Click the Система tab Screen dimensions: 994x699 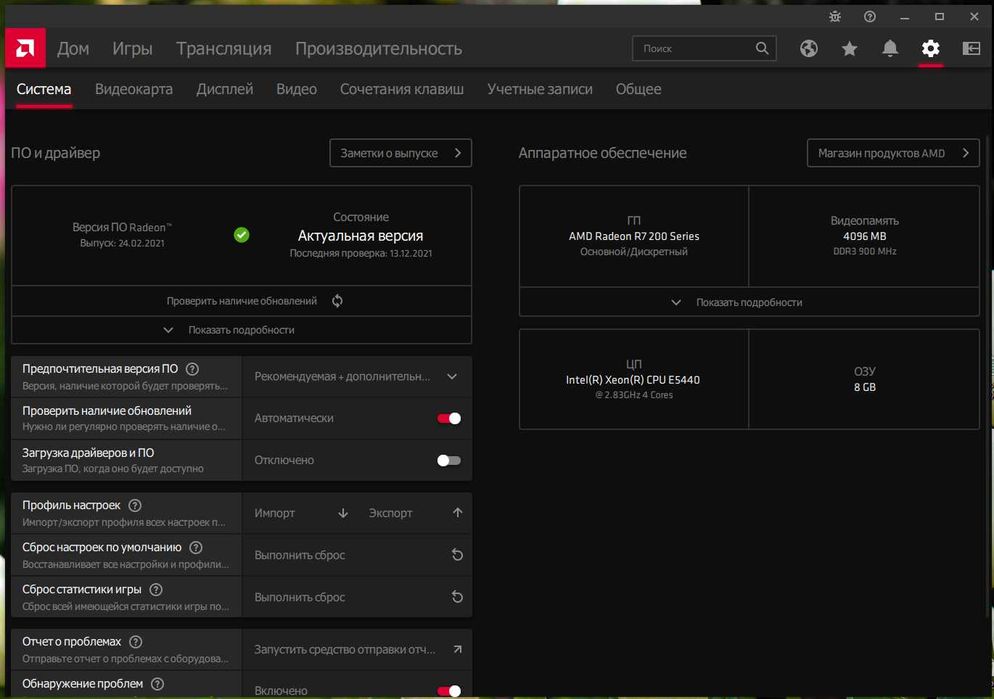tap(44, 89)
